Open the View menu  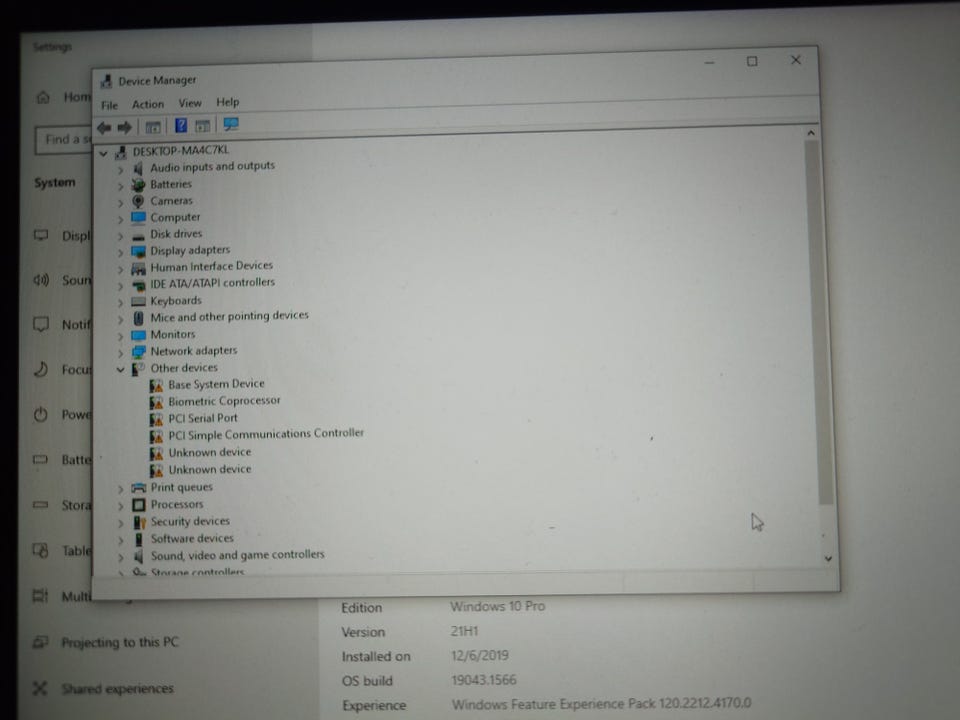(x=190, y=103)
